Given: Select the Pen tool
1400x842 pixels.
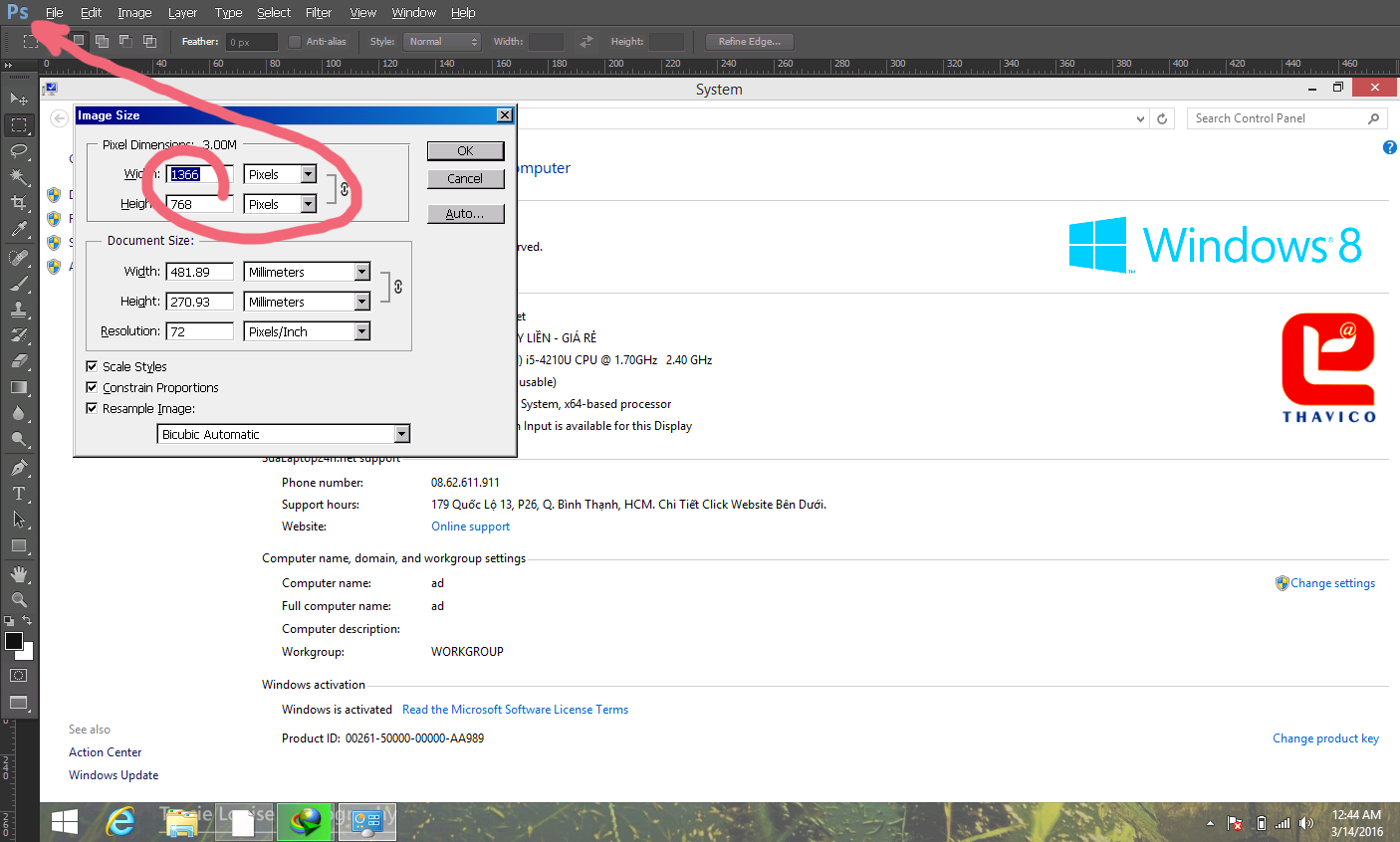Looking at the screenshot, I should pyautogui.click(x=19, y=468).
